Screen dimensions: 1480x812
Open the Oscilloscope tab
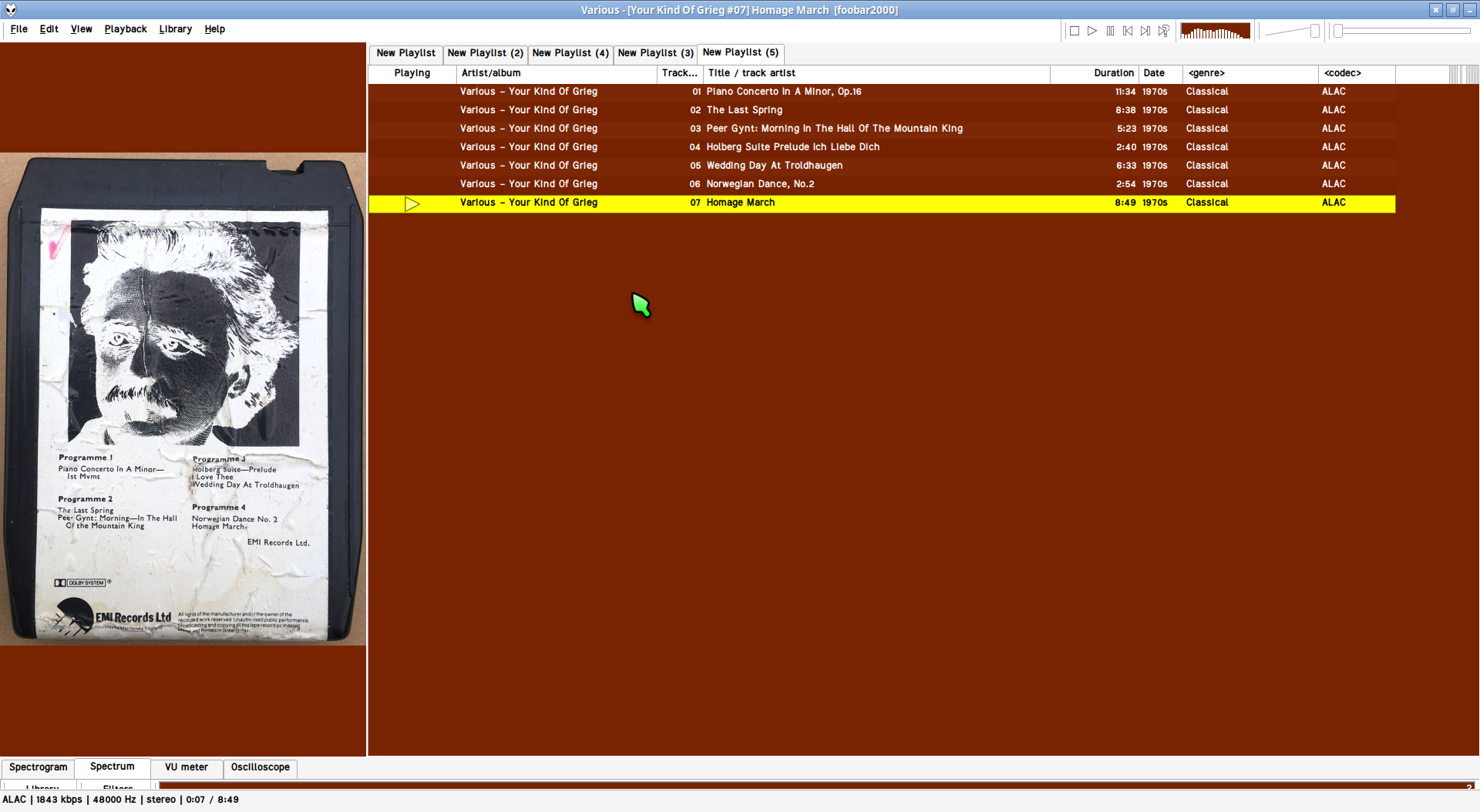coord(260,767)
